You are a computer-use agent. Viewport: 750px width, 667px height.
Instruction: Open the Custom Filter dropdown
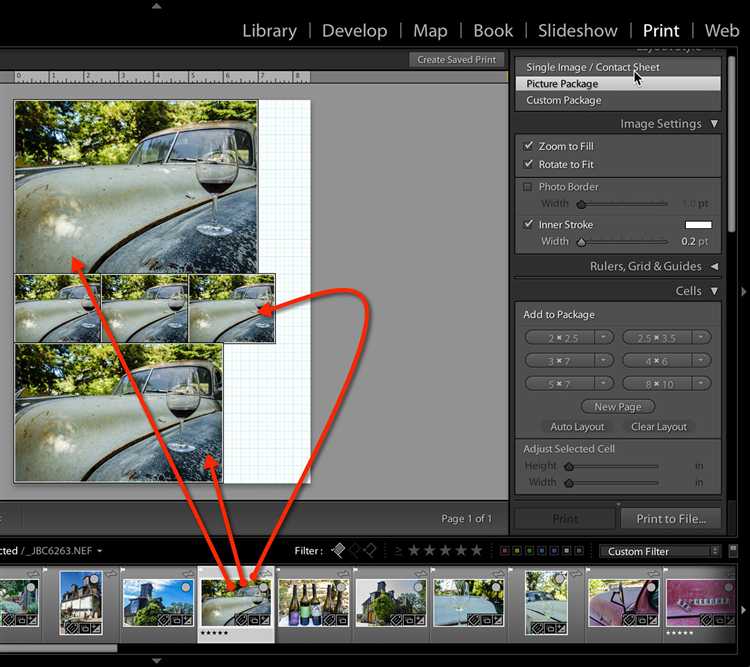pos(659,551)
